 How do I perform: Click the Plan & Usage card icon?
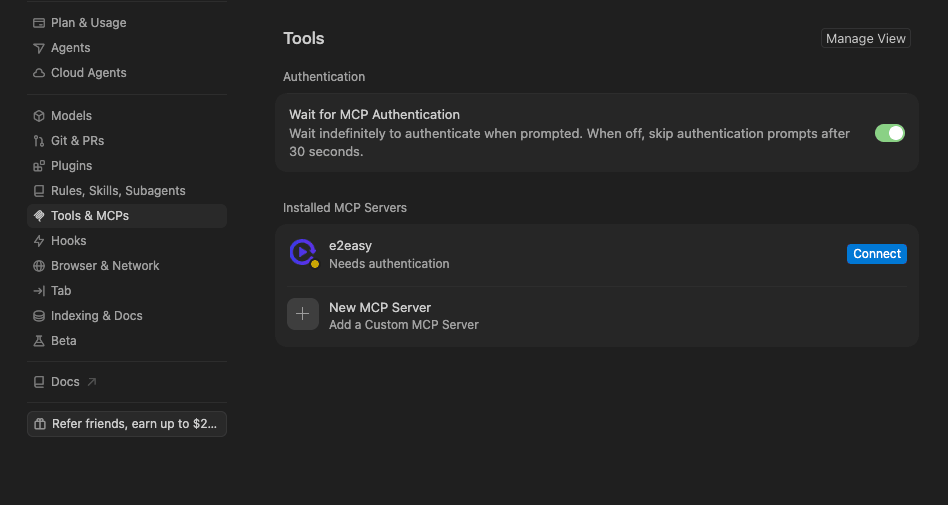tap(39, 23)
